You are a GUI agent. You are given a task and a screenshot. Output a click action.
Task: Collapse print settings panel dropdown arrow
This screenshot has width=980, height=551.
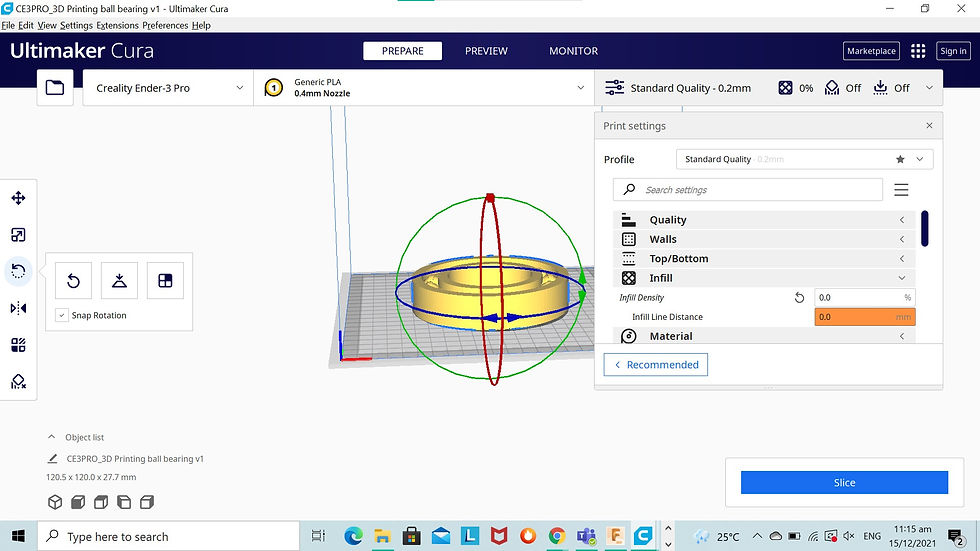(x=929, y=88)
